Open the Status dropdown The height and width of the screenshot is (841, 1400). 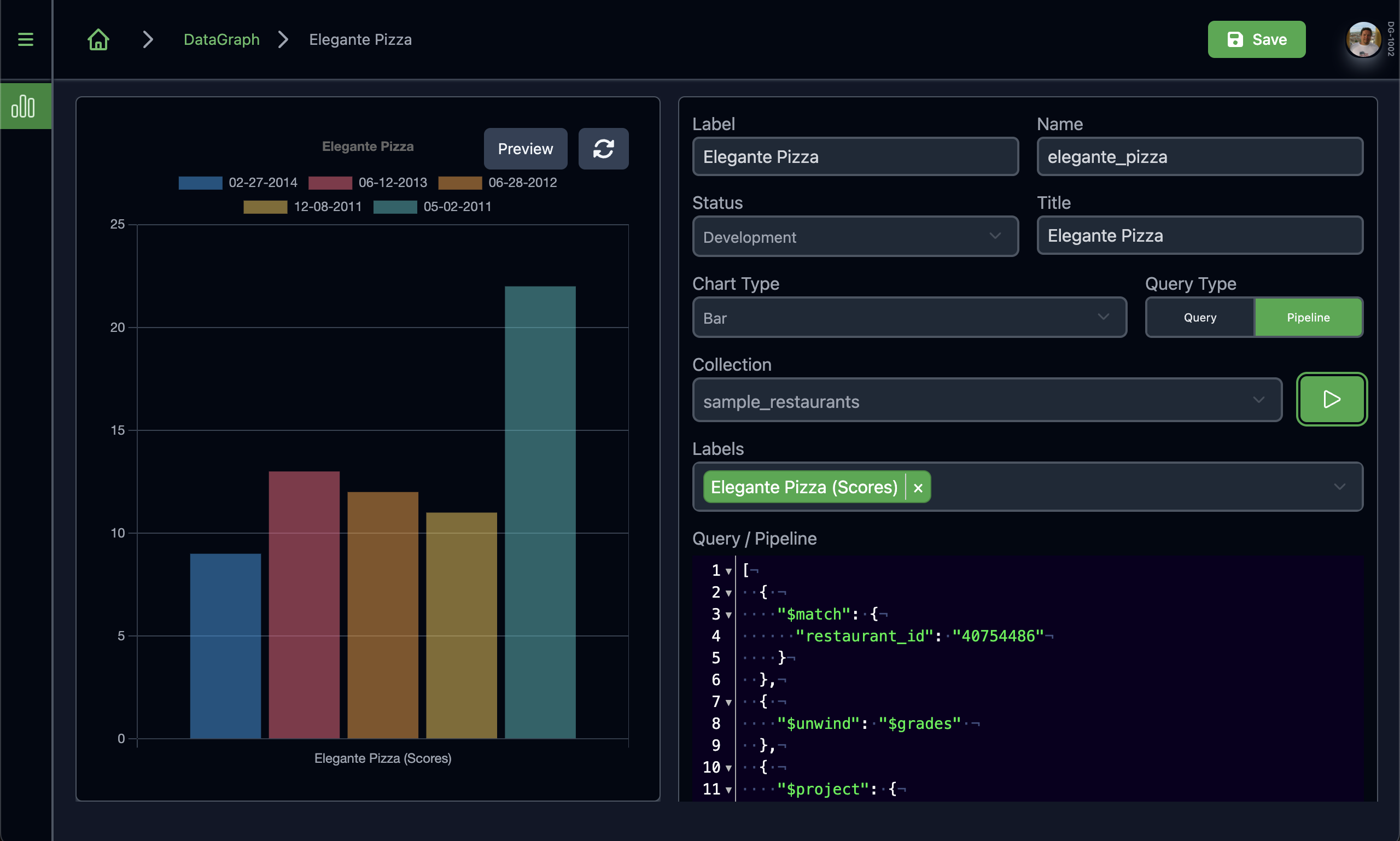855,236
